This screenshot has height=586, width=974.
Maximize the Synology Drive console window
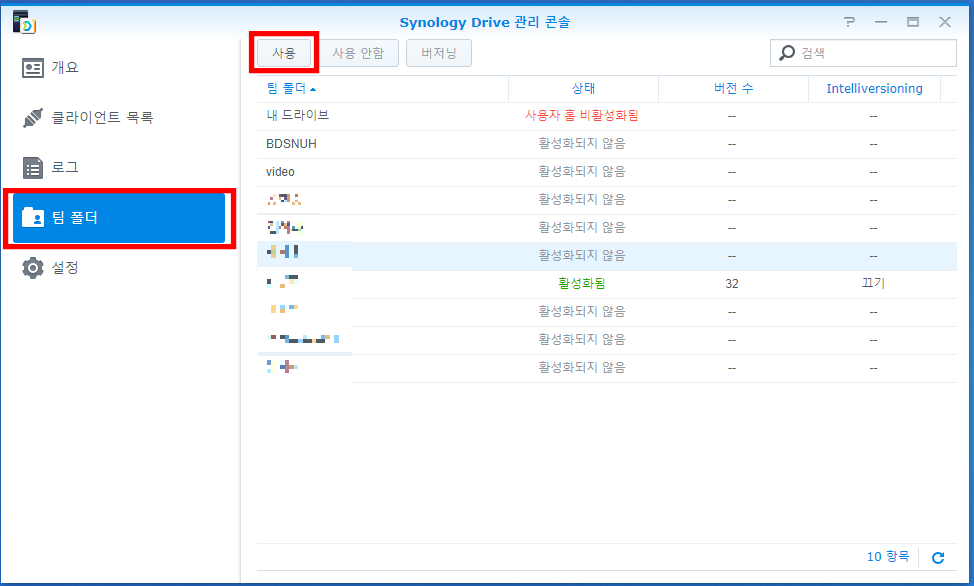[913, 22]
